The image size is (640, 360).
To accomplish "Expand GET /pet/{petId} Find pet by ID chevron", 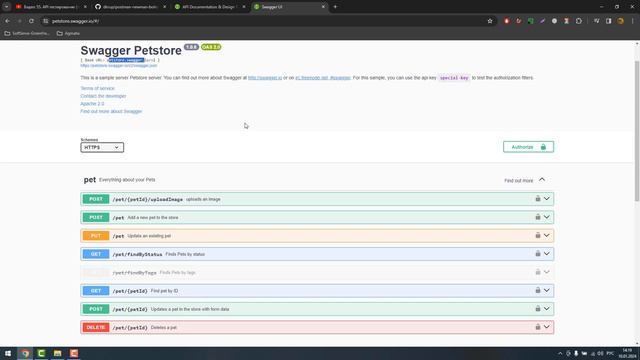I will coord(547,291).
